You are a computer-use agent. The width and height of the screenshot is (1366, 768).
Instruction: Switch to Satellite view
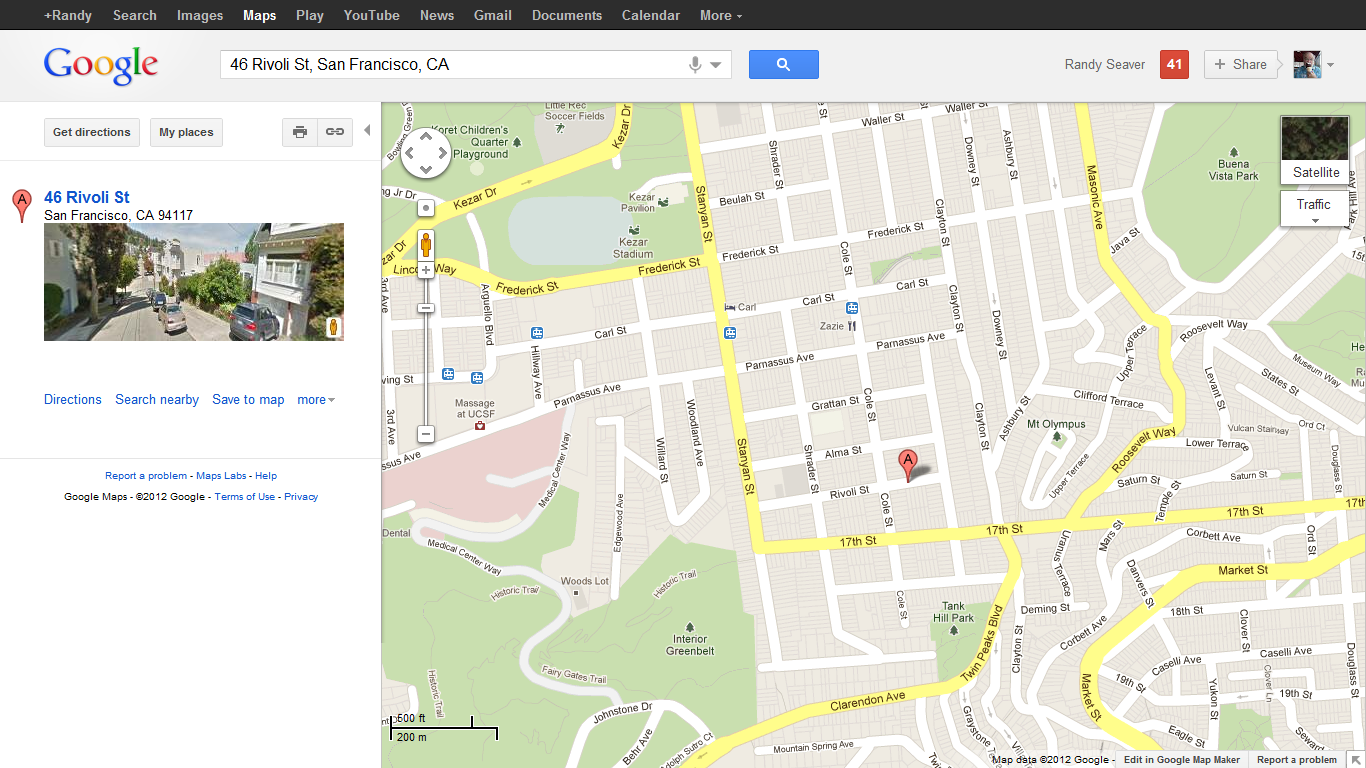[x=1315, y=150]
